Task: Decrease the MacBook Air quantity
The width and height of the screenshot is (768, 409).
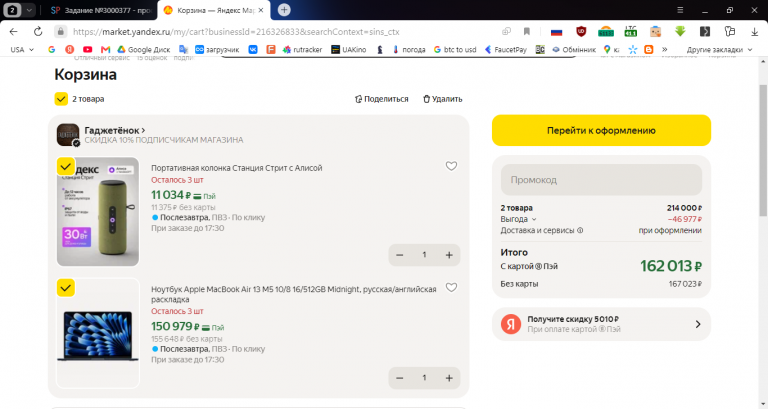Action: click(400, 378)
